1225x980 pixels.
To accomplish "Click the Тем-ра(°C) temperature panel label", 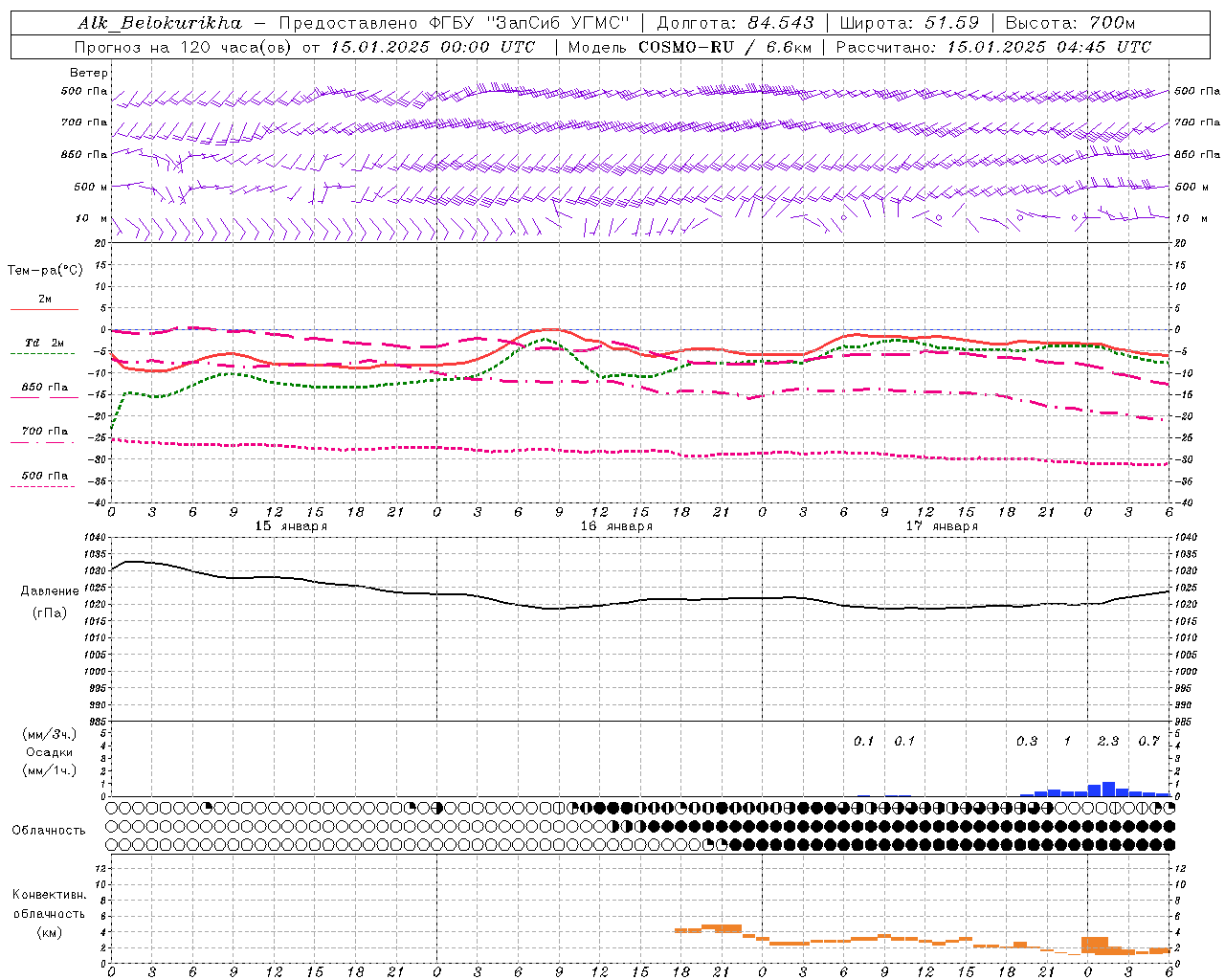I will click(46, 270).
